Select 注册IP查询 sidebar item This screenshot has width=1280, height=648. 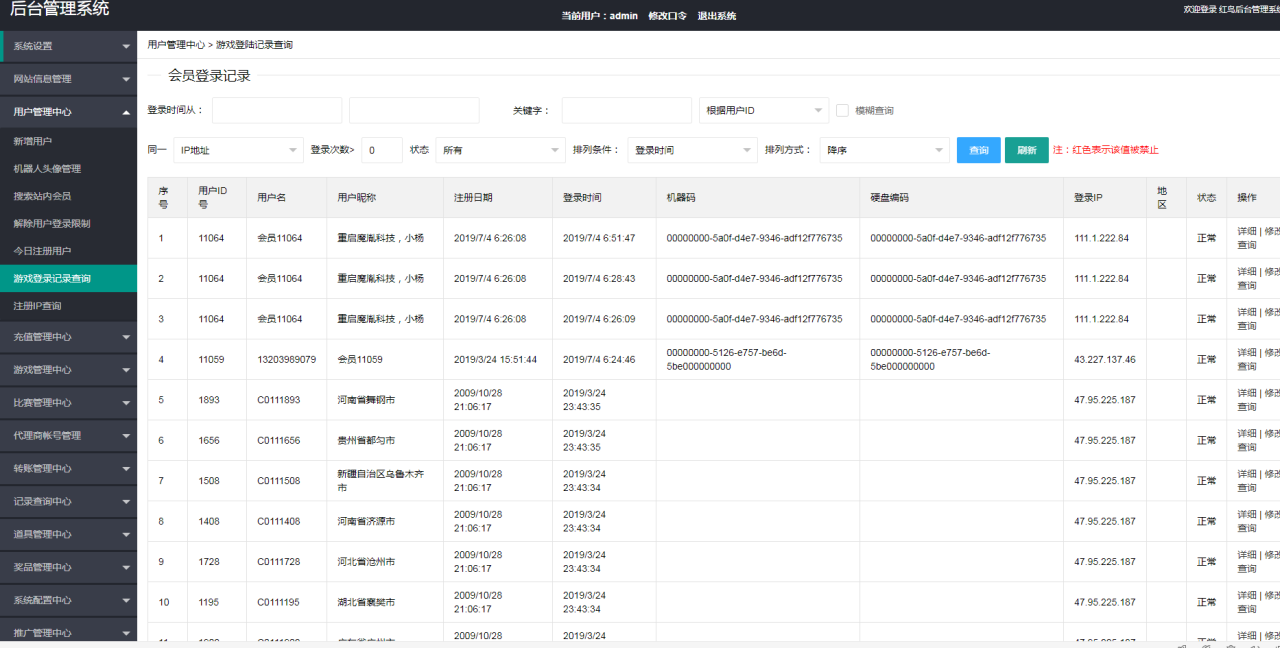(37, 306)
